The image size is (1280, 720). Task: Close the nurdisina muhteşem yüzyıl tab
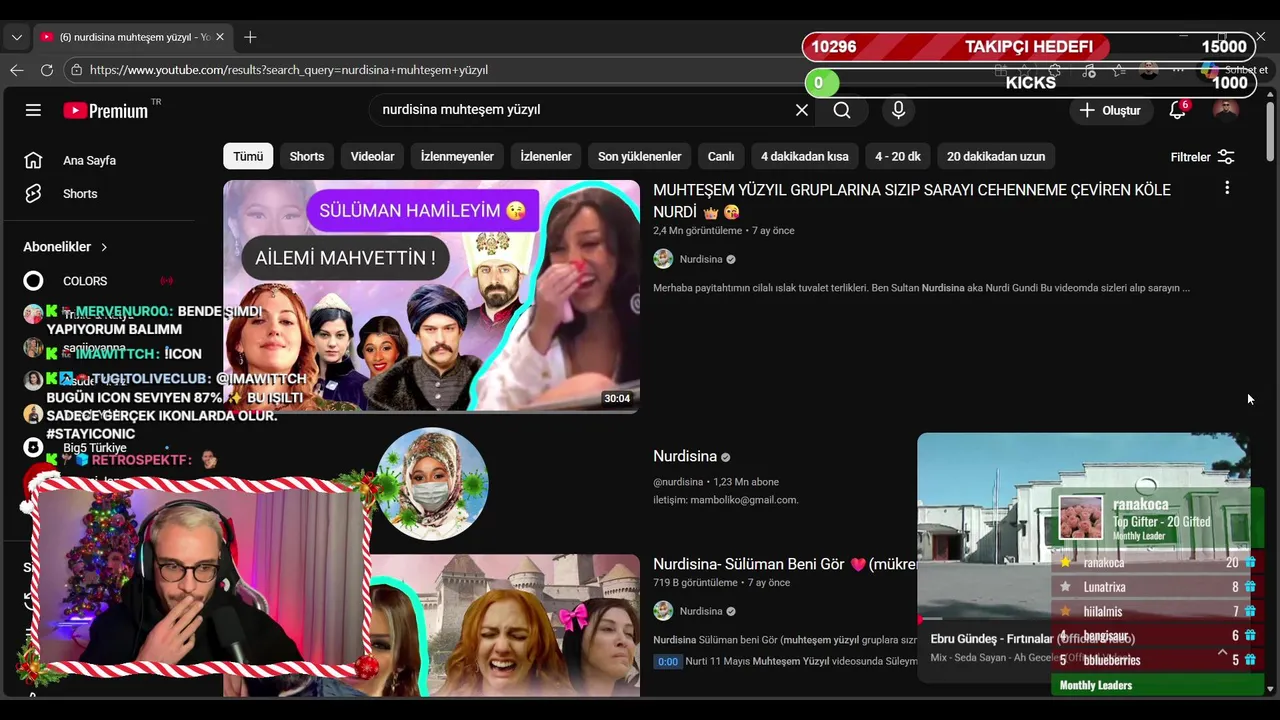coord(220,37)
